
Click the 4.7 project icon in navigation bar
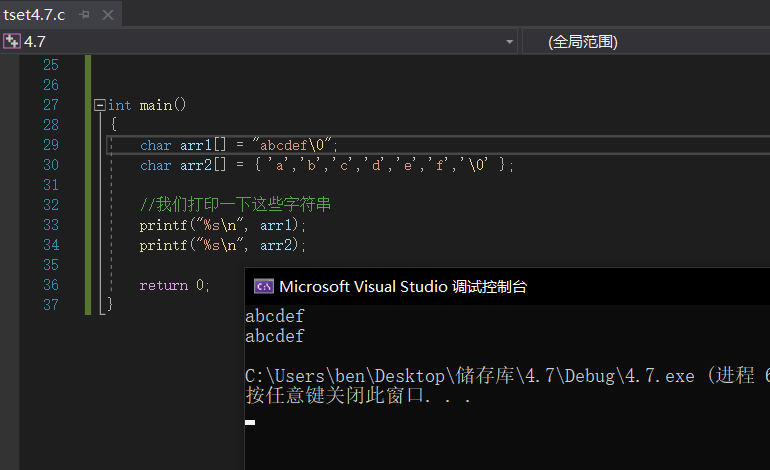coord(12,42)
